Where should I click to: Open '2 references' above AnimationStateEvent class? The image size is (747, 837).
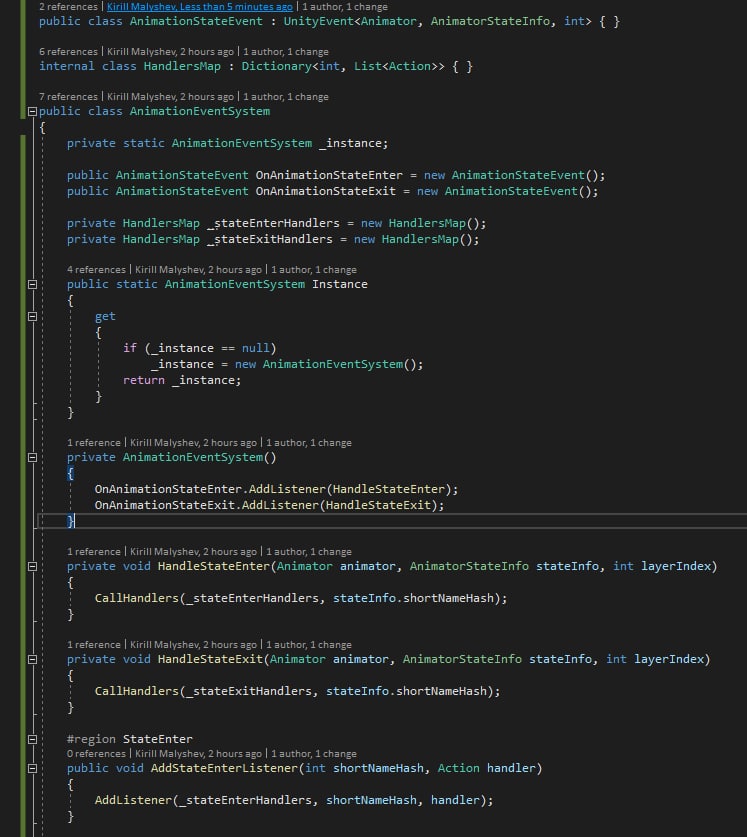point(68,7)
